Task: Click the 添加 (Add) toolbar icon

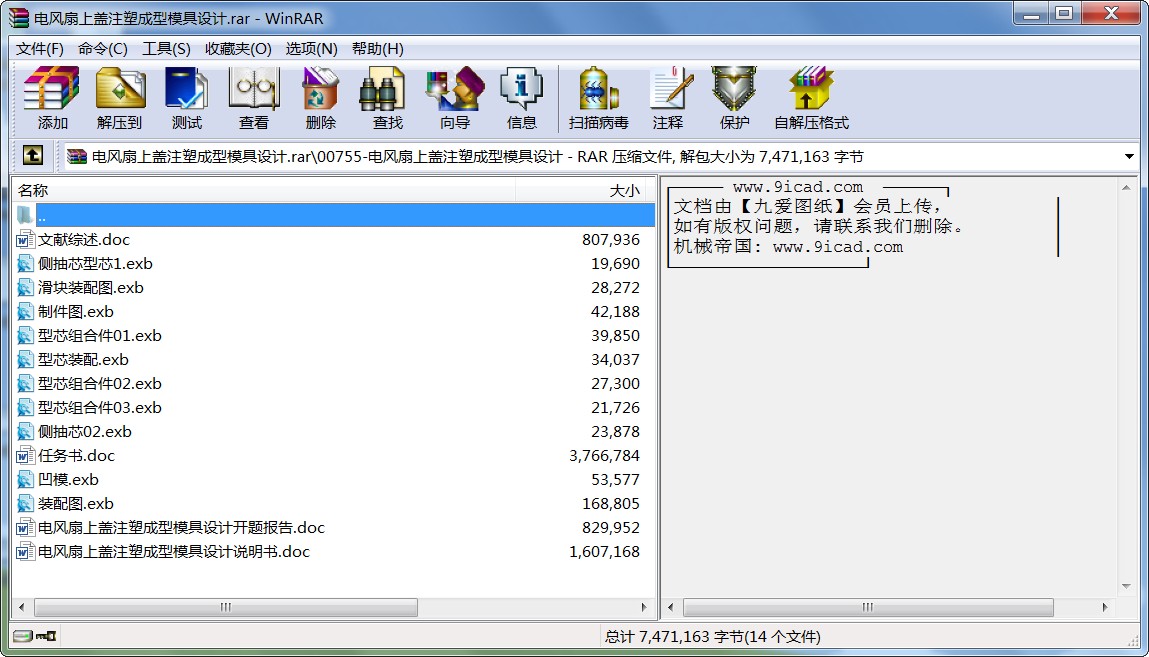Action: click(x=52, y=98)
